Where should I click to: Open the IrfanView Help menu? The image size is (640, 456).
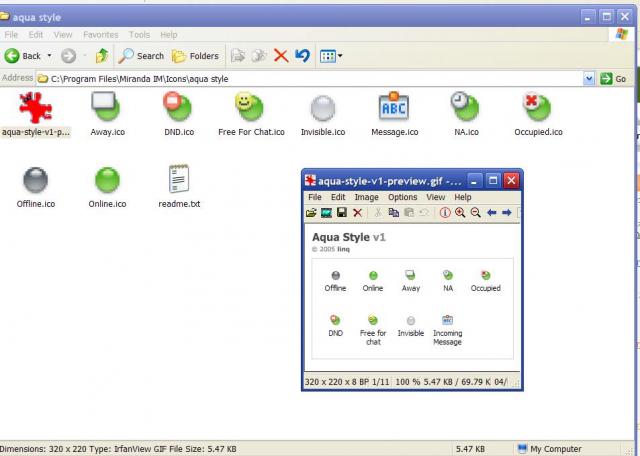(x=463, y=197)
